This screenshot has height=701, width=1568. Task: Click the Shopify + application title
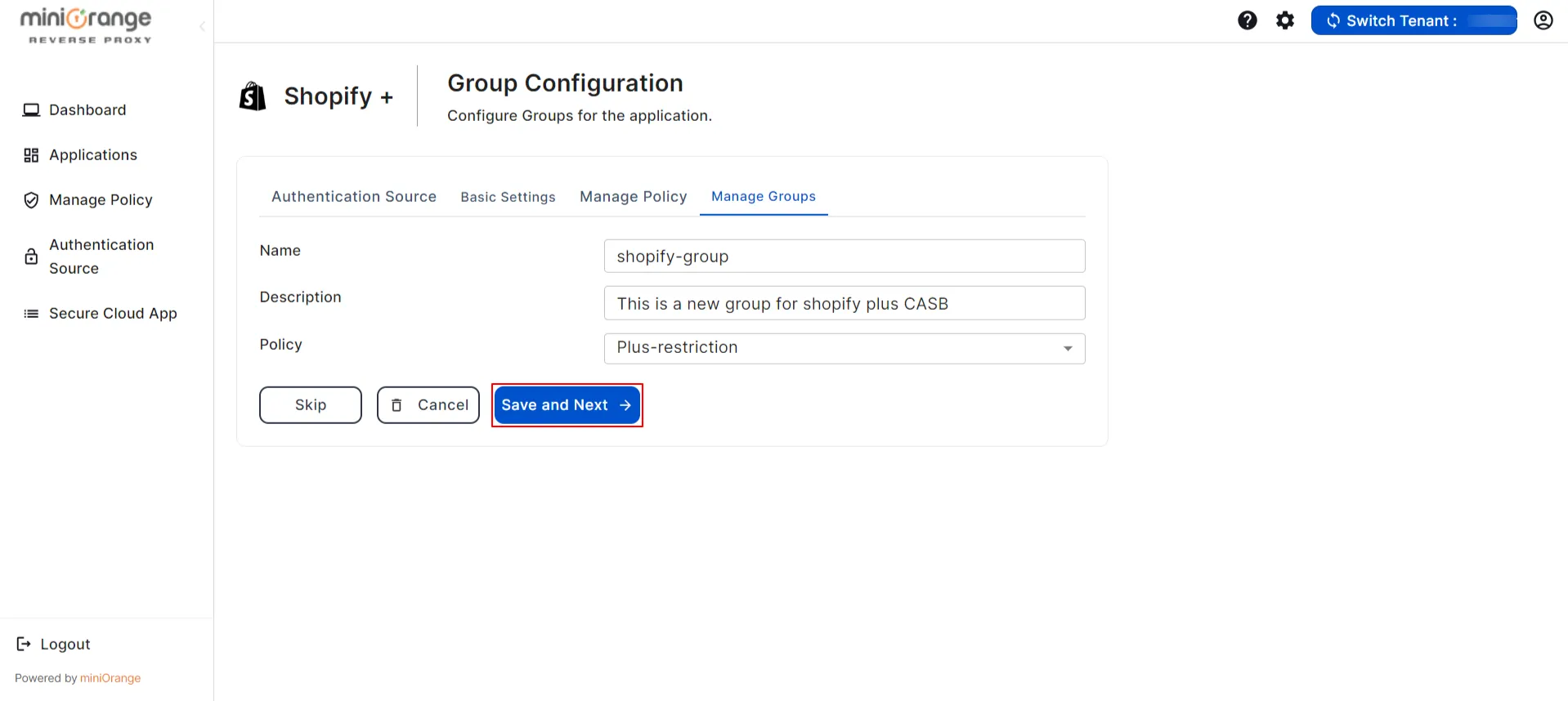coord(338,96)
